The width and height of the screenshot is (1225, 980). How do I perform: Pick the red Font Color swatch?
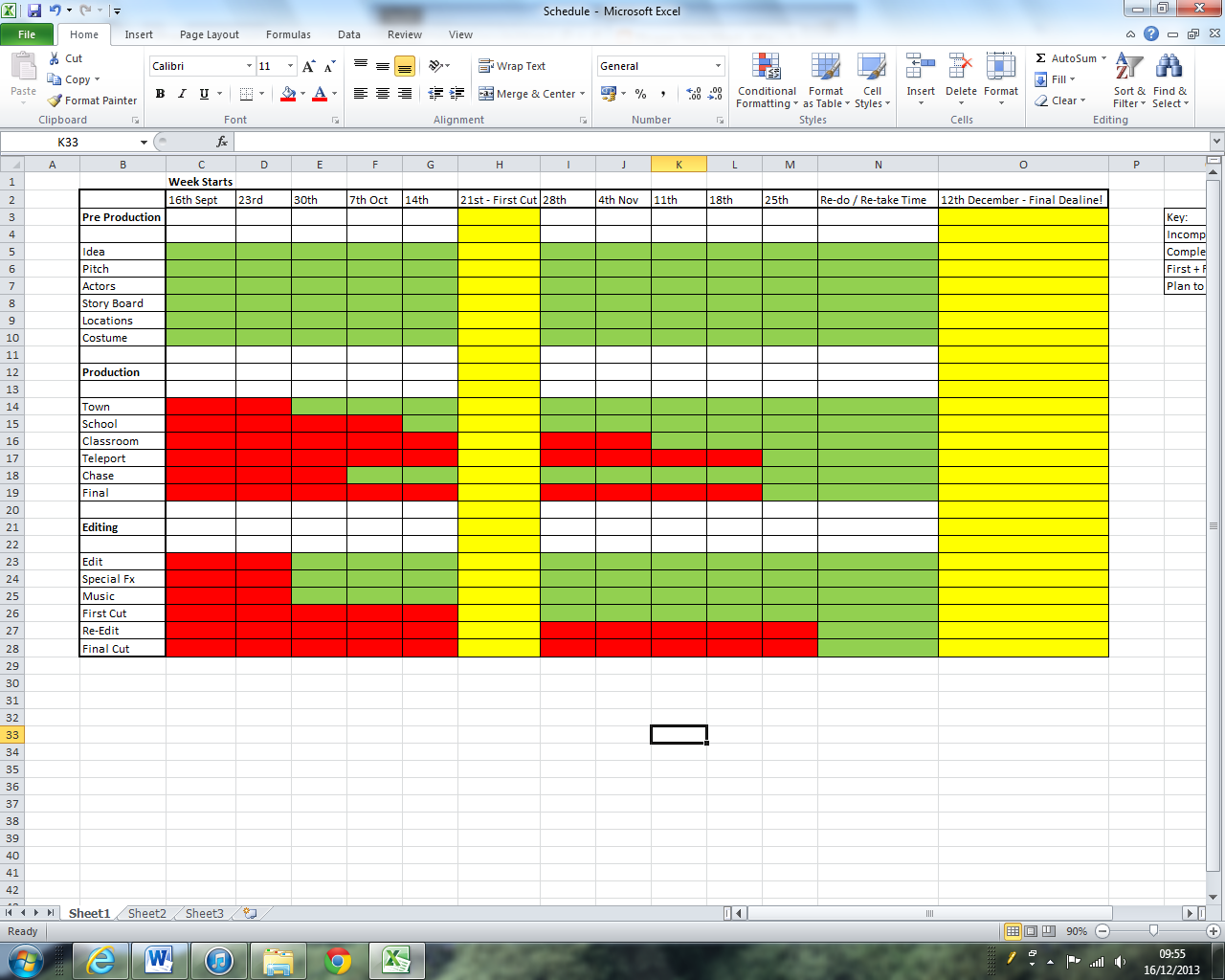click(320, 100)
